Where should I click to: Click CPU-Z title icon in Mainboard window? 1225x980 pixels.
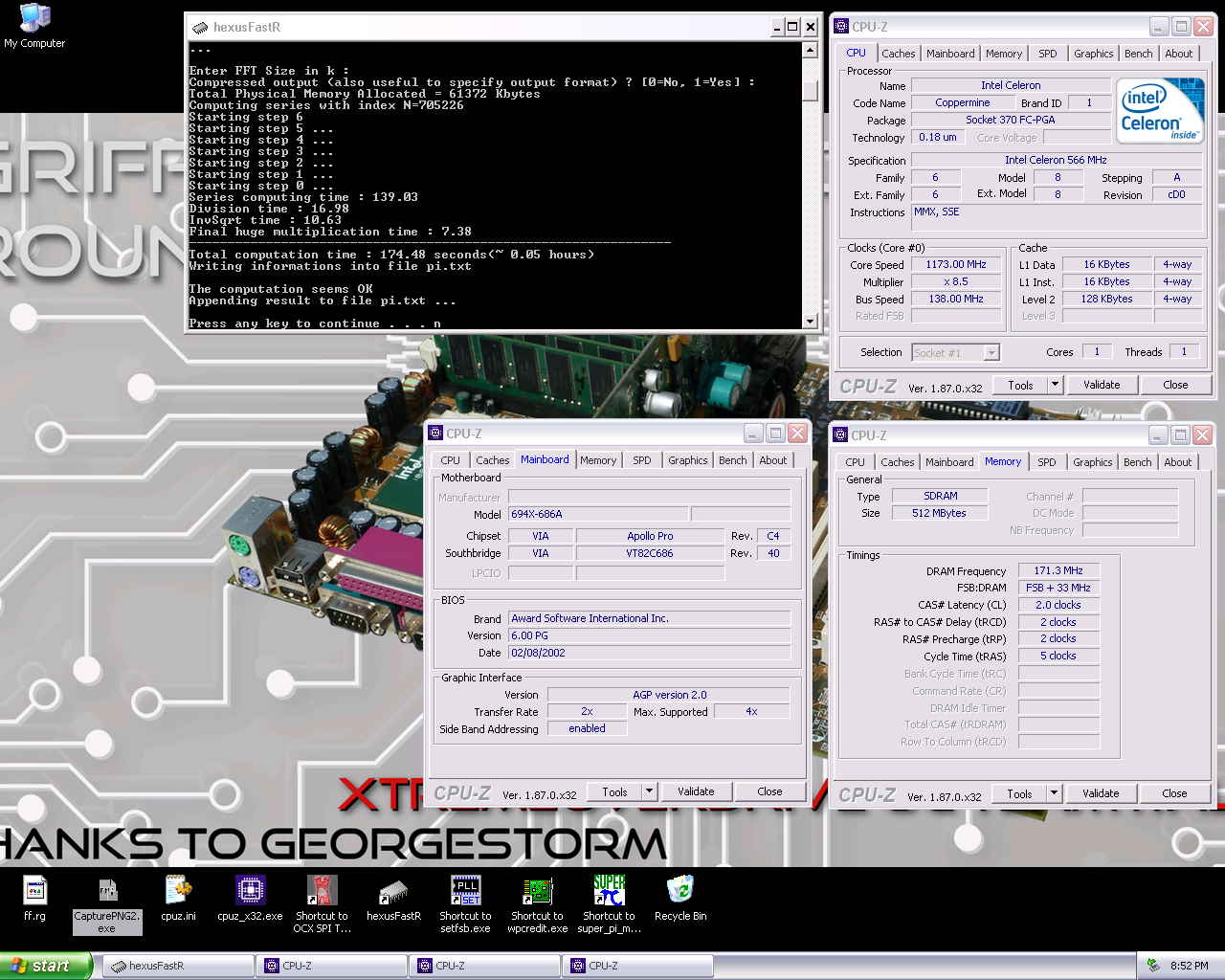pos(435,433)
